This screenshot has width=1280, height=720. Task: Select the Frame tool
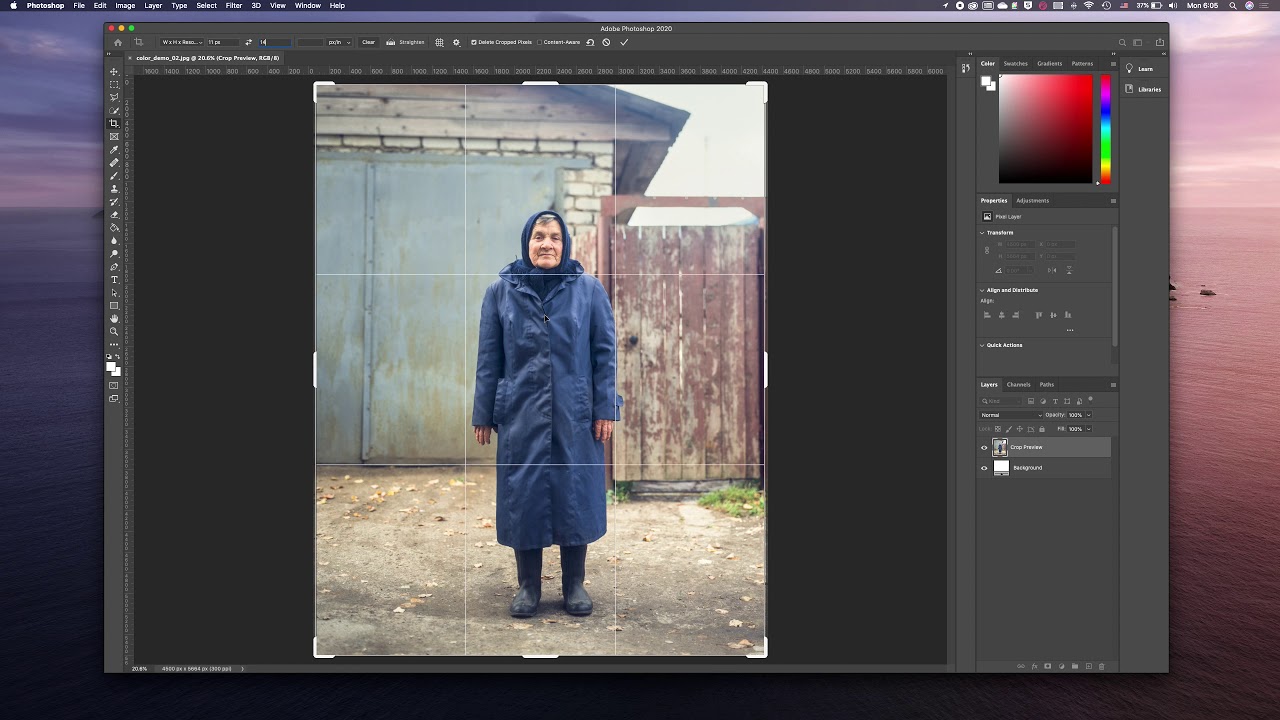pos(114,135)
